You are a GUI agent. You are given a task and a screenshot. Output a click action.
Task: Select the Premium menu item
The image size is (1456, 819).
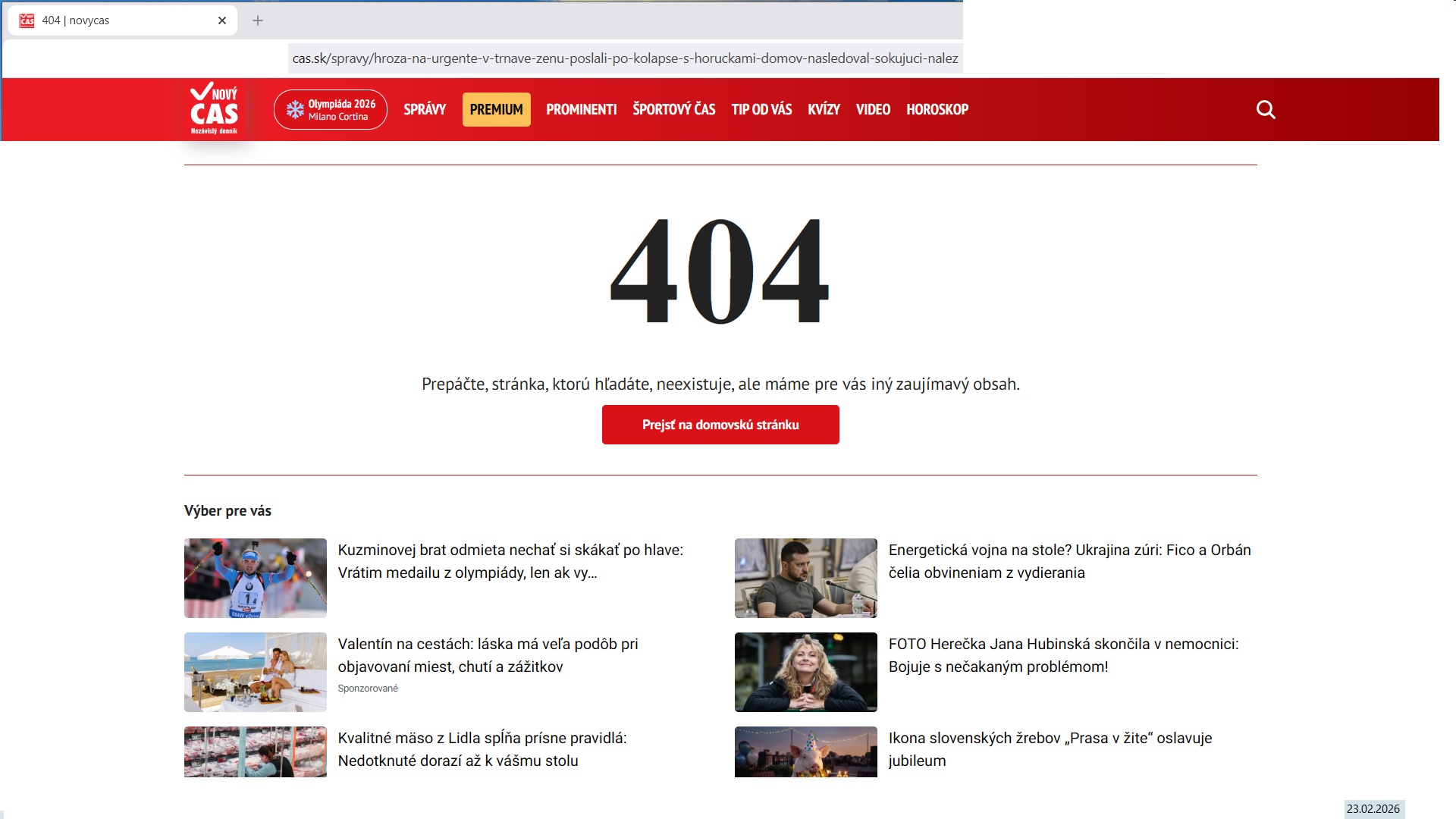click(497, 110)
